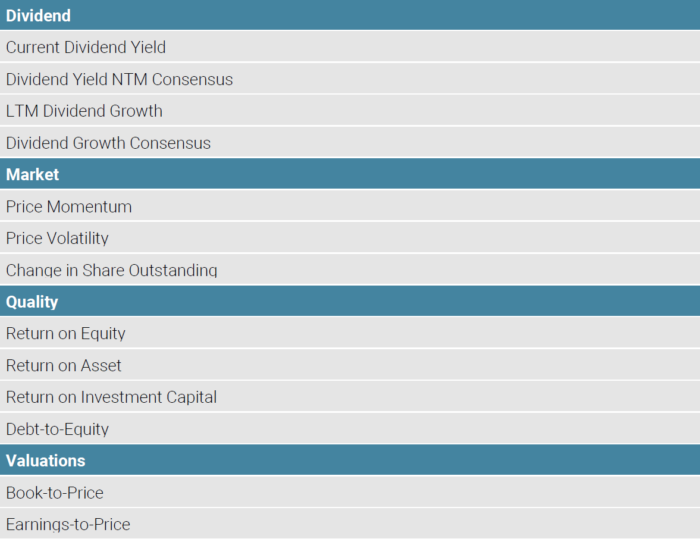Click Dividend Yield NTM Consensus
The image size is (700, 539).
click(119, 79)
